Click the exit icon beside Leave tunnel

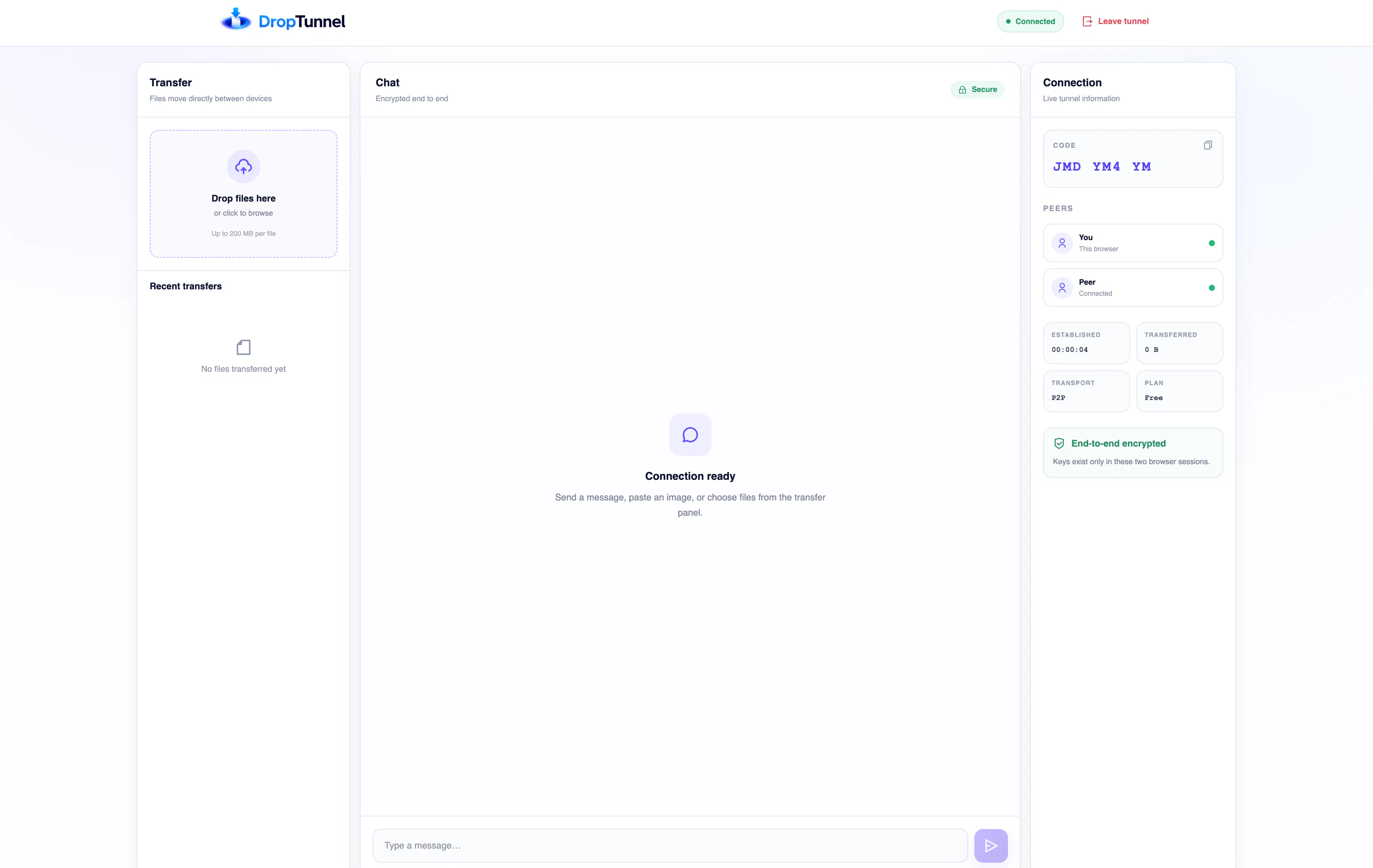pyautogui.click(x=1087, y=21)
